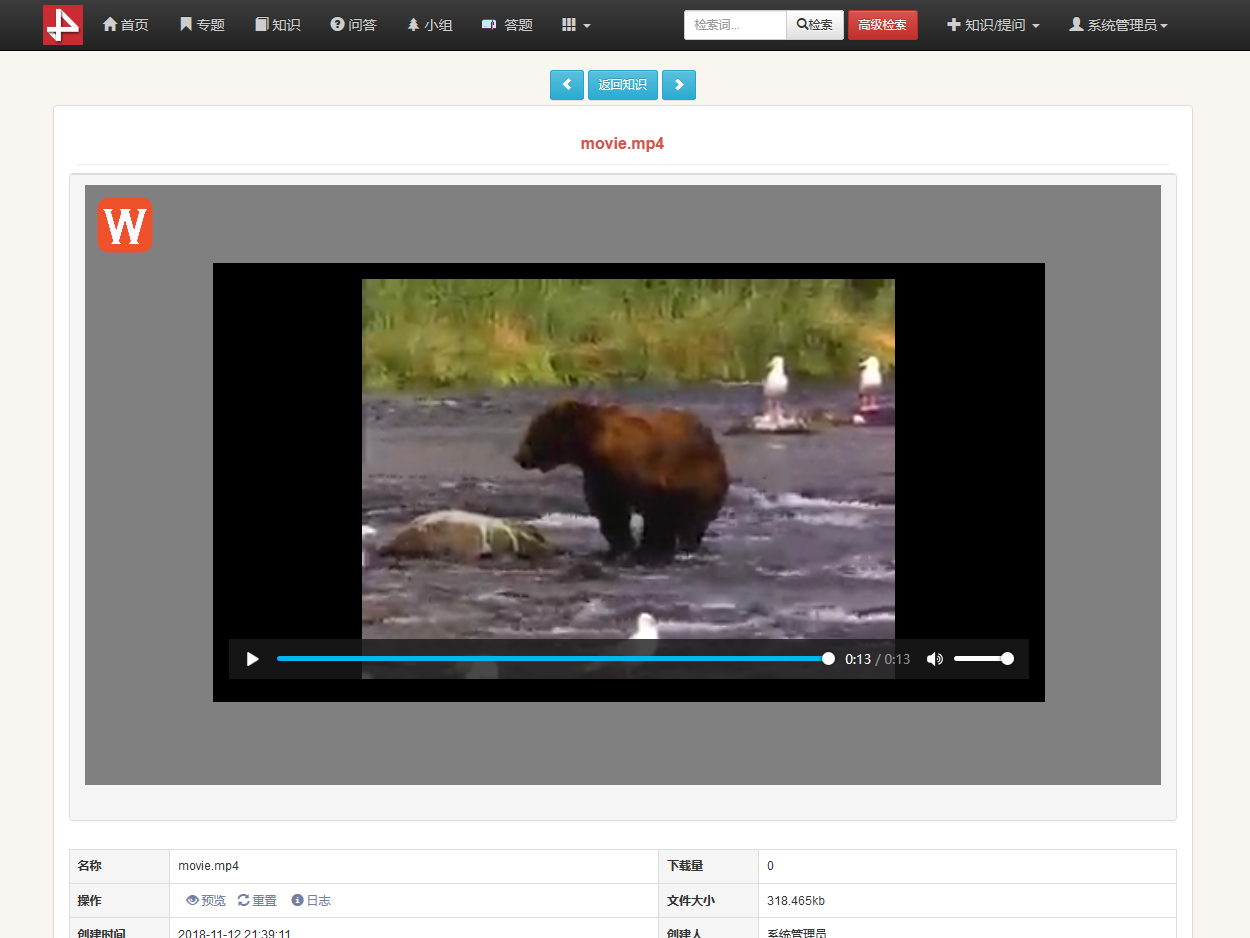Focus the 检索词 search input field

(735, 25)
